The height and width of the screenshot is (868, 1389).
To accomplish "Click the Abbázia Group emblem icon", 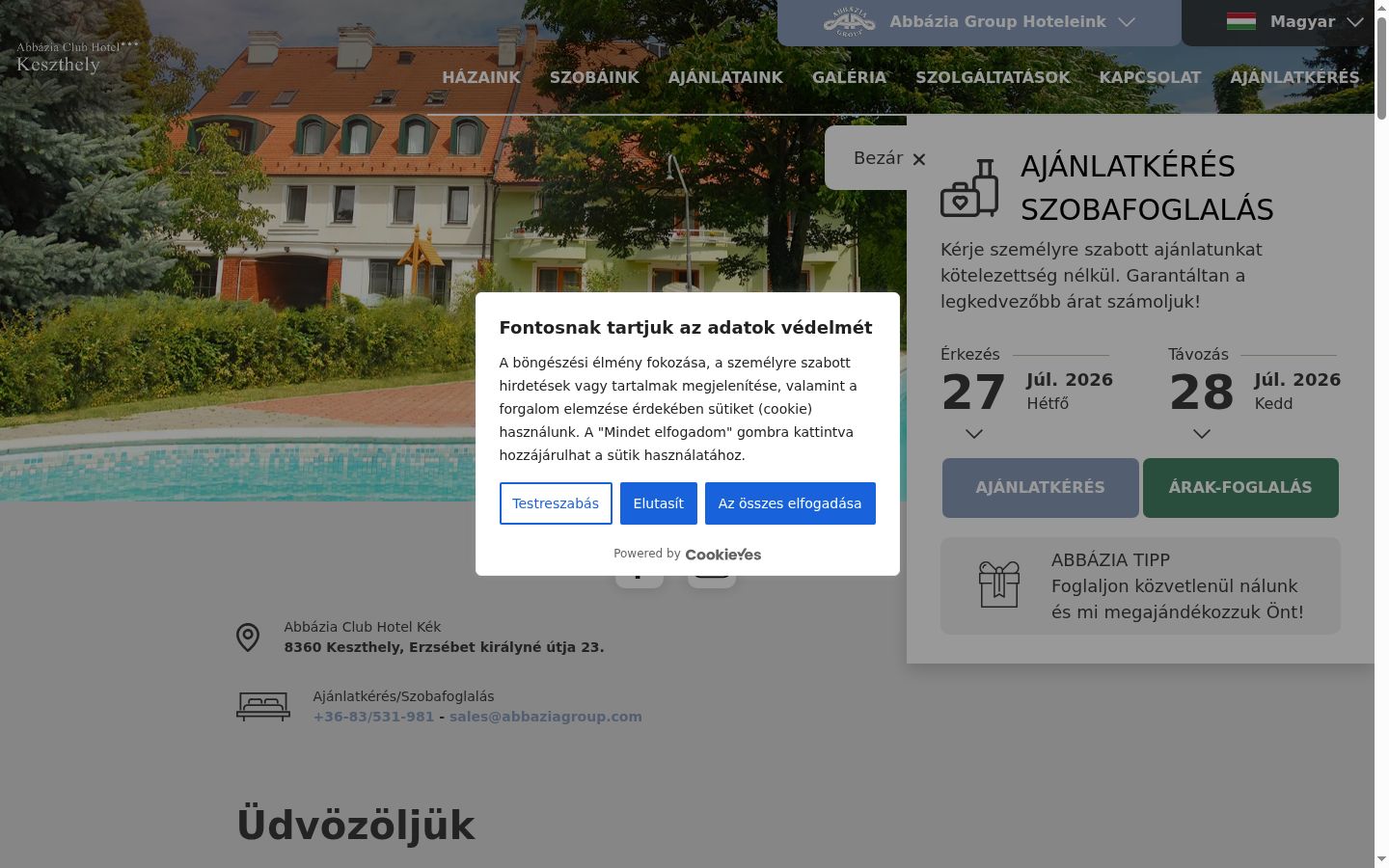I will tap(849, 22).
